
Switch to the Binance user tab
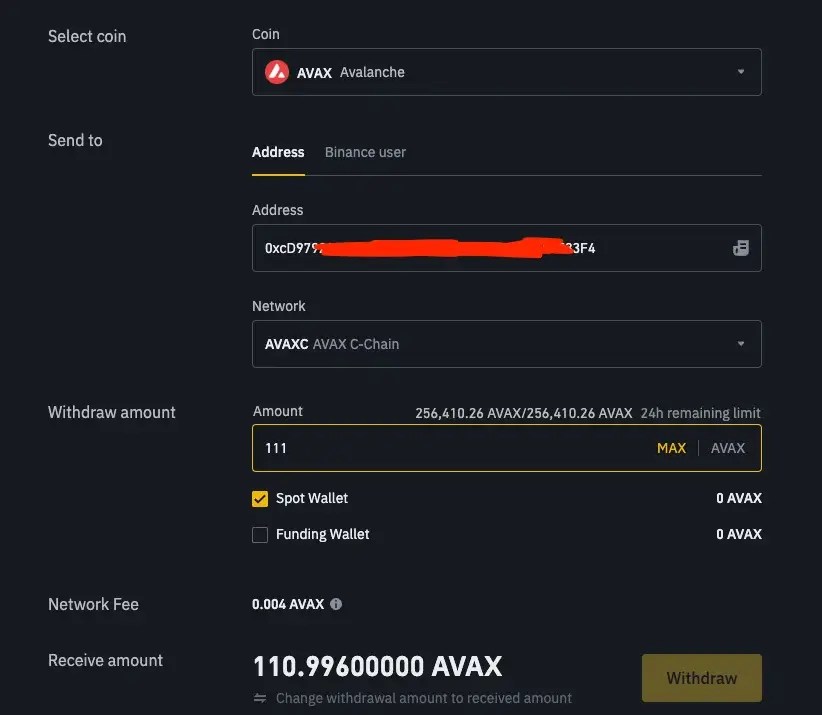[364, 152]
